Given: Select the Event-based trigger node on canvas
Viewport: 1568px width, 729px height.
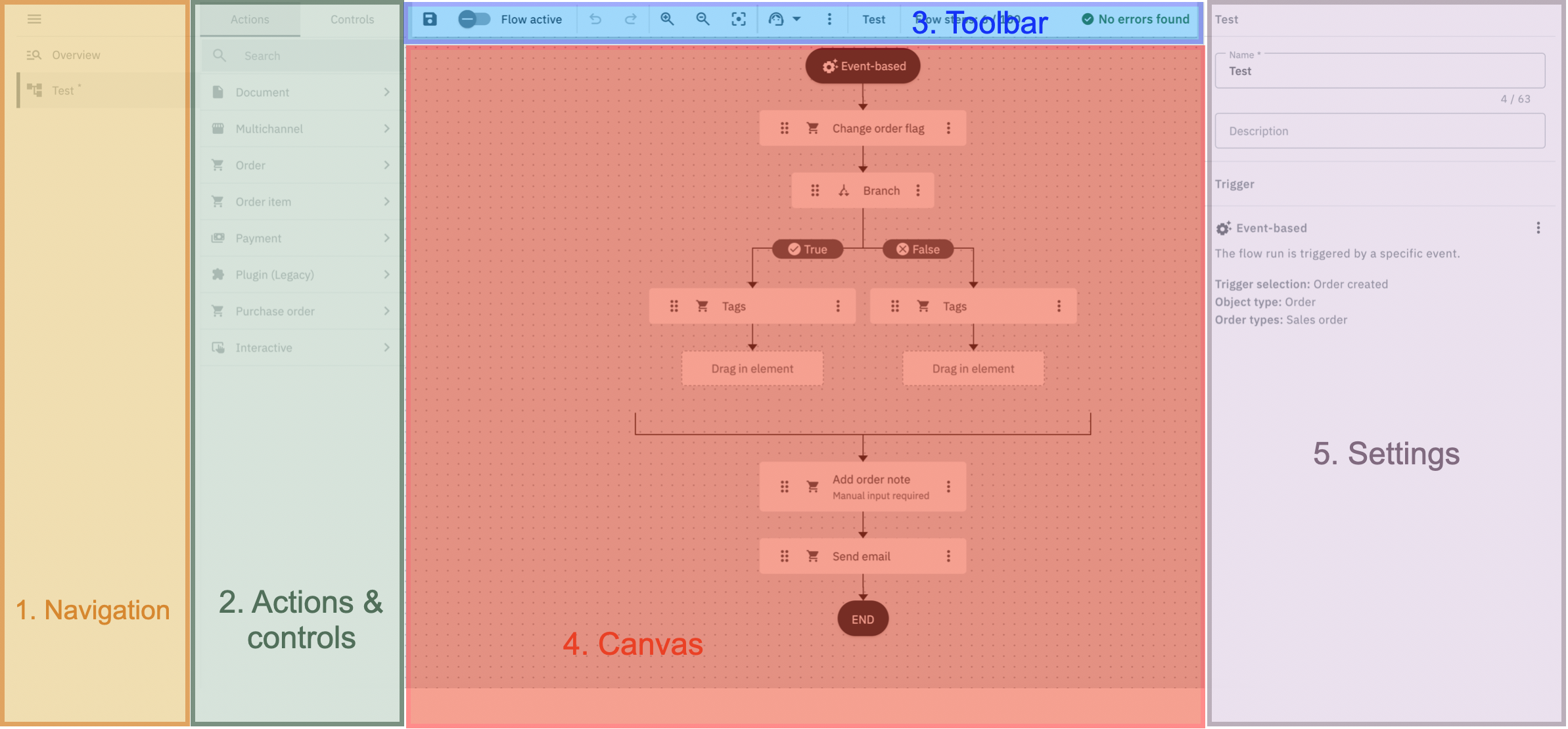Looking at the screenshot, I should 863,66.
